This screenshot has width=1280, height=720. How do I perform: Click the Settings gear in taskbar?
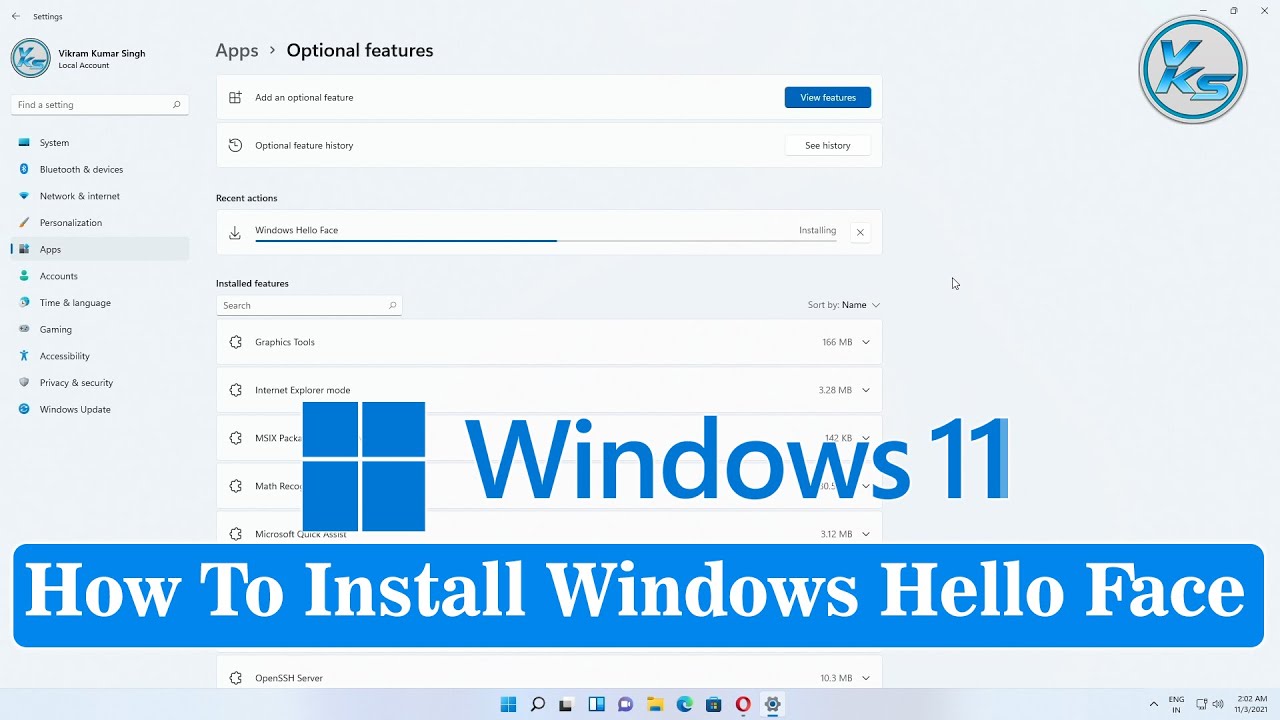(x=772, y=704)
